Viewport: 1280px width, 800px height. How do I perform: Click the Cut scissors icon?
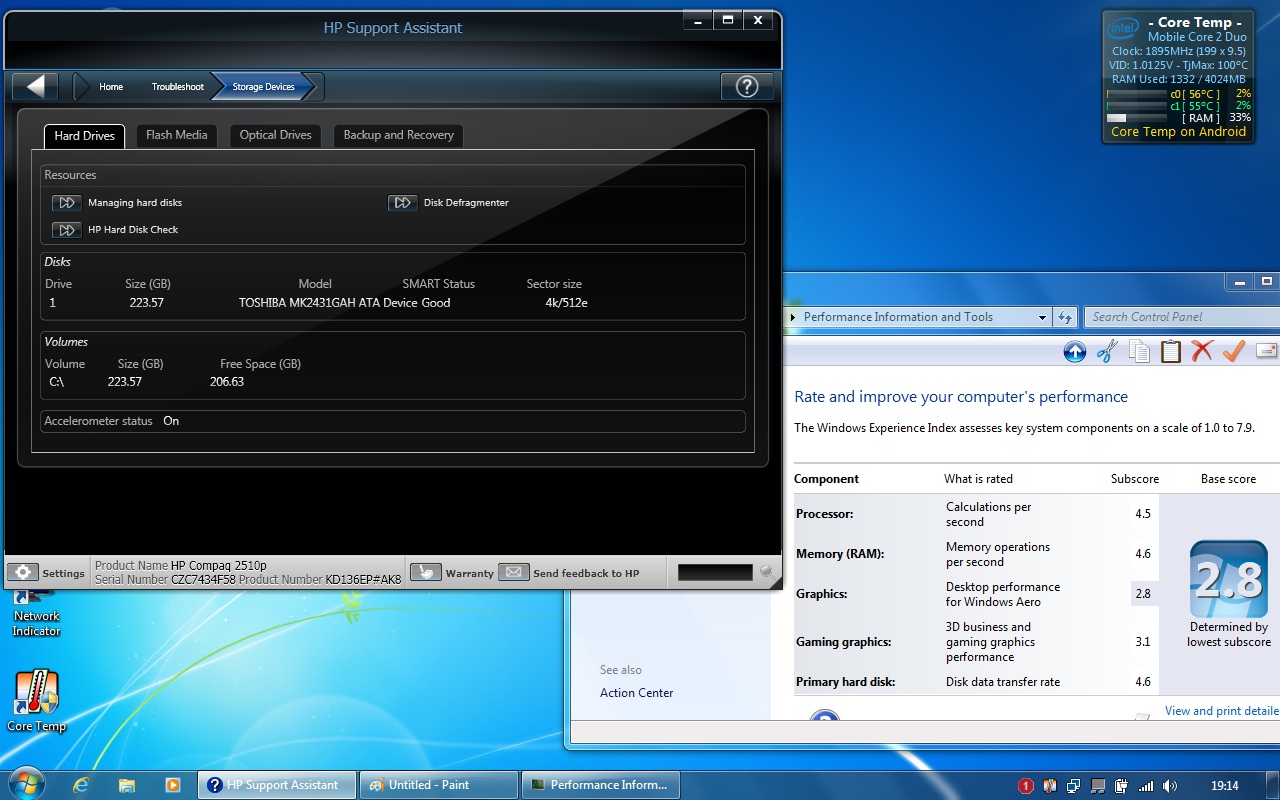(x=1107, y=351)
